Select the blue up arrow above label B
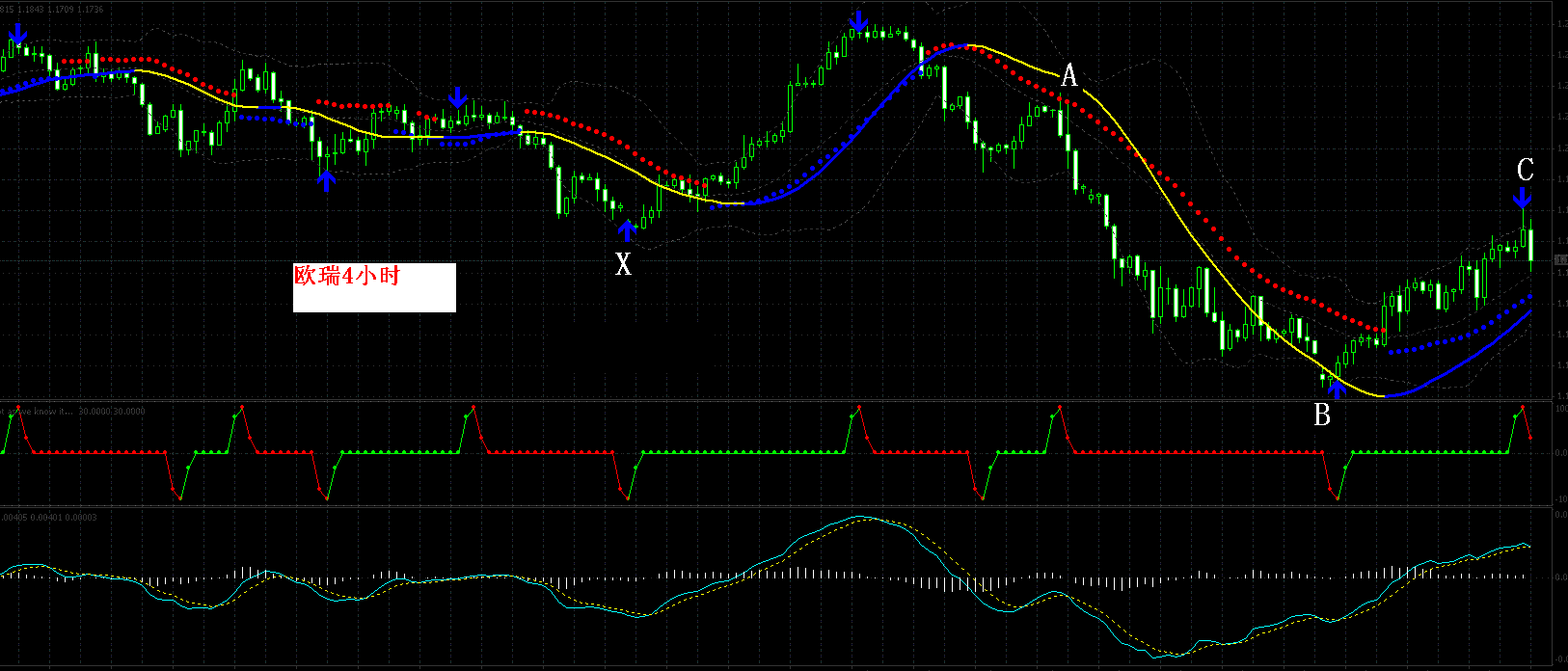Screen dimensions: 1568x671 [x=1337, y=388]
